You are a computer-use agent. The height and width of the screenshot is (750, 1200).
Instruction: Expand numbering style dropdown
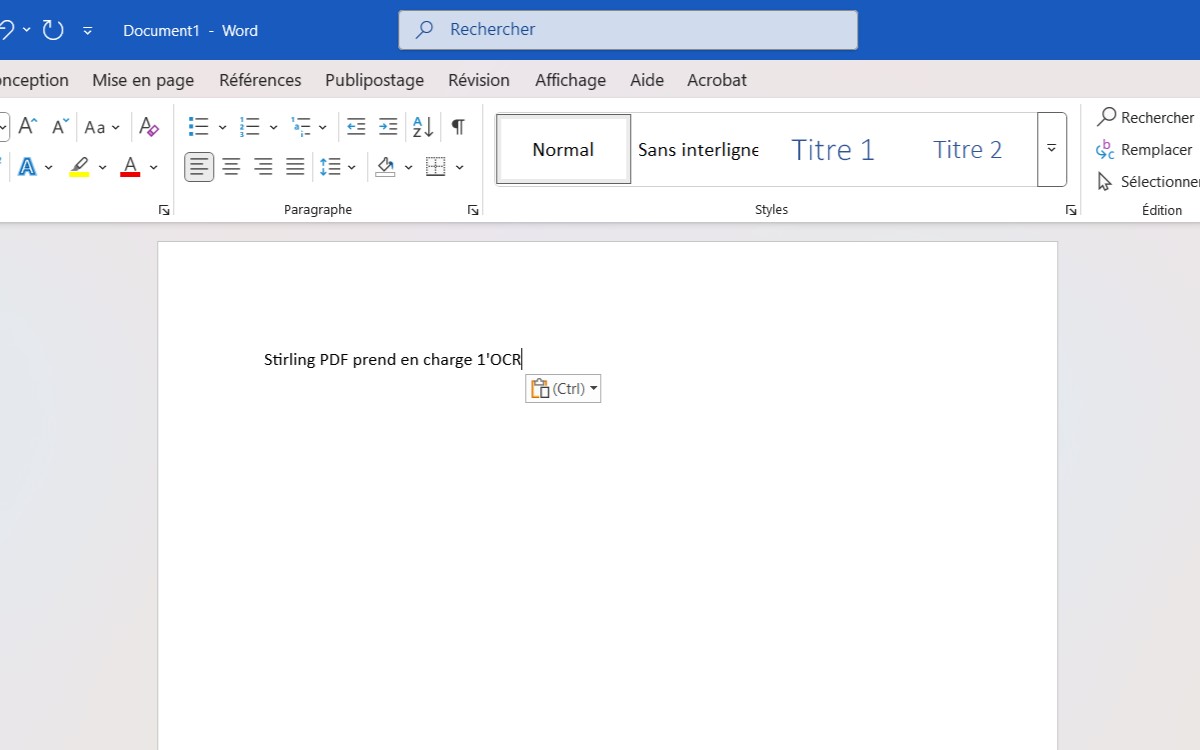(273, 127)
